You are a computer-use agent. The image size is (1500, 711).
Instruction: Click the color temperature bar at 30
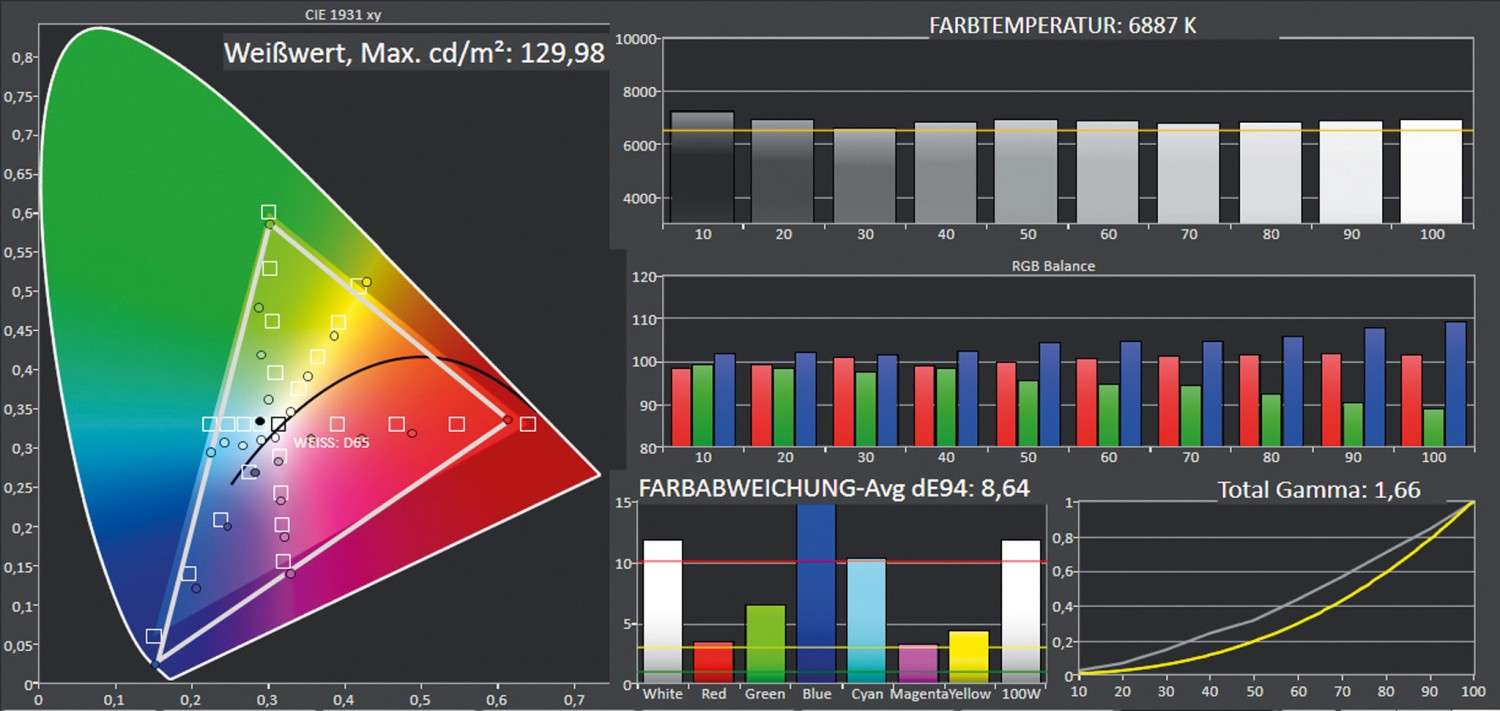tap(864, 175)
